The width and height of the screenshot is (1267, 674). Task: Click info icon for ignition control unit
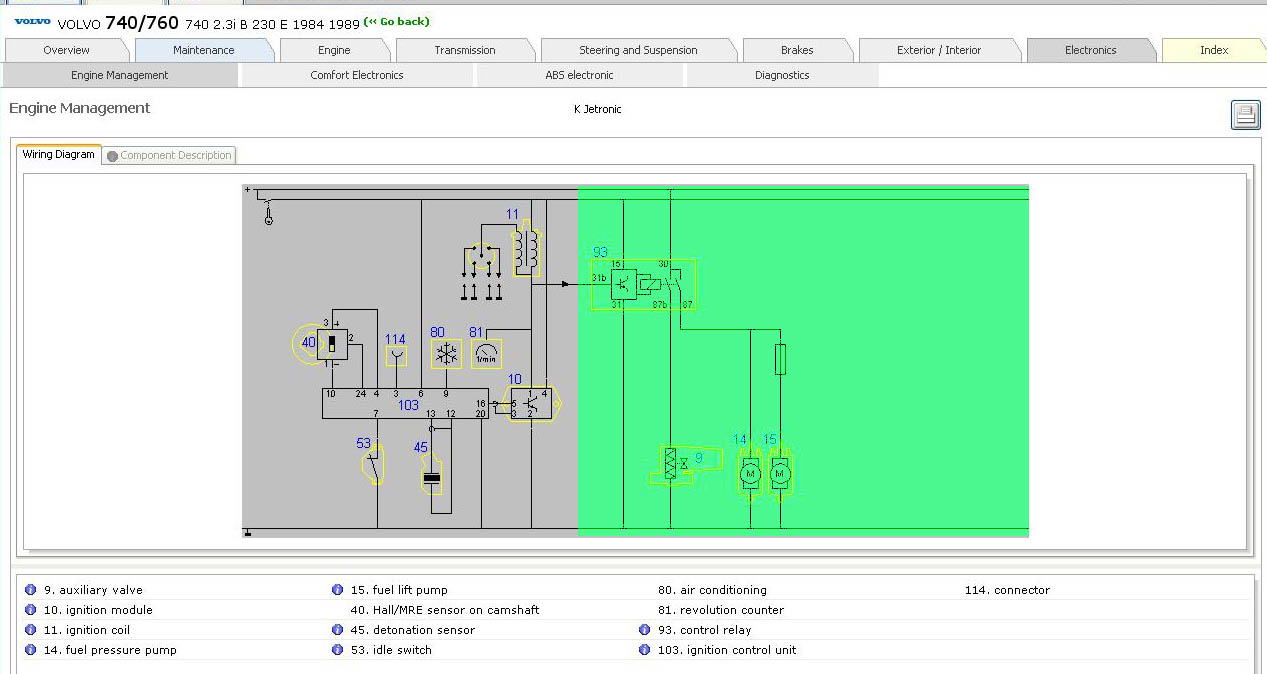pyautogui.click(x=644, y=650)
